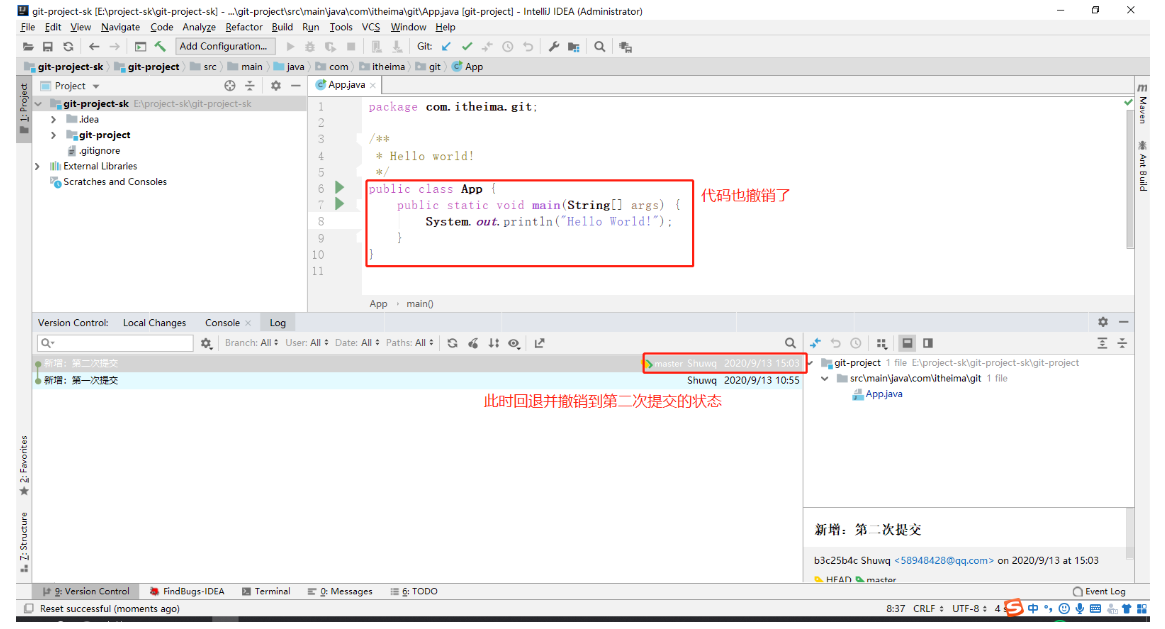The height and width of the screenshot is (629, 1165).
Task: Click the Refresh icon in the Log toolbar
Action: 452,343
